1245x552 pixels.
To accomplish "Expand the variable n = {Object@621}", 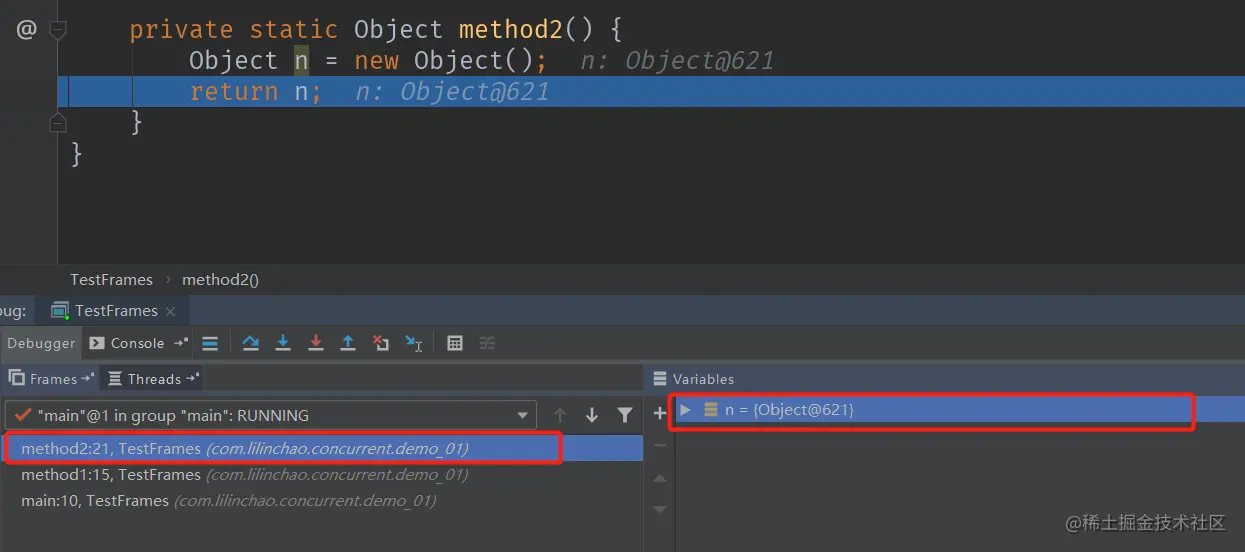I will [685, 410].
